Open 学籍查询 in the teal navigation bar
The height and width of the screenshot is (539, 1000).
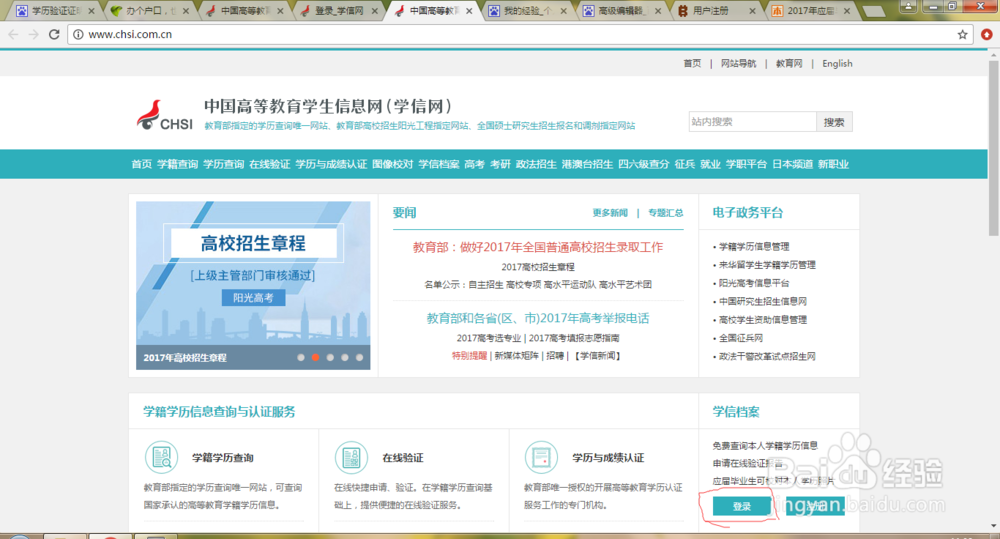177,165
